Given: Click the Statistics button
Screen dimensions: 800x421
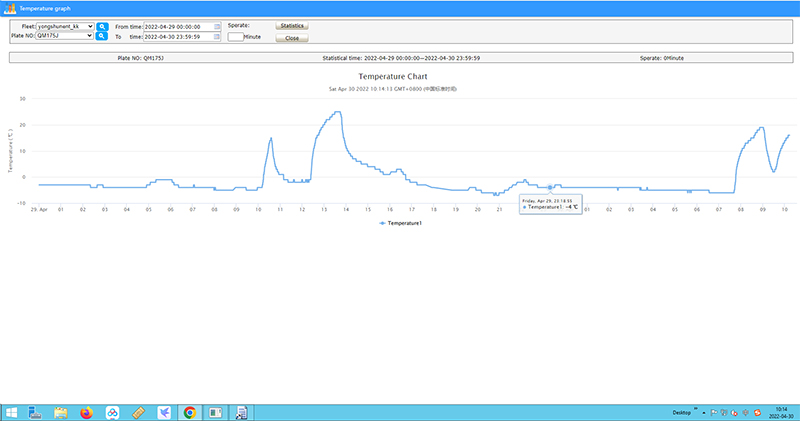Looking at the screenshot, I should pos(292,26).
